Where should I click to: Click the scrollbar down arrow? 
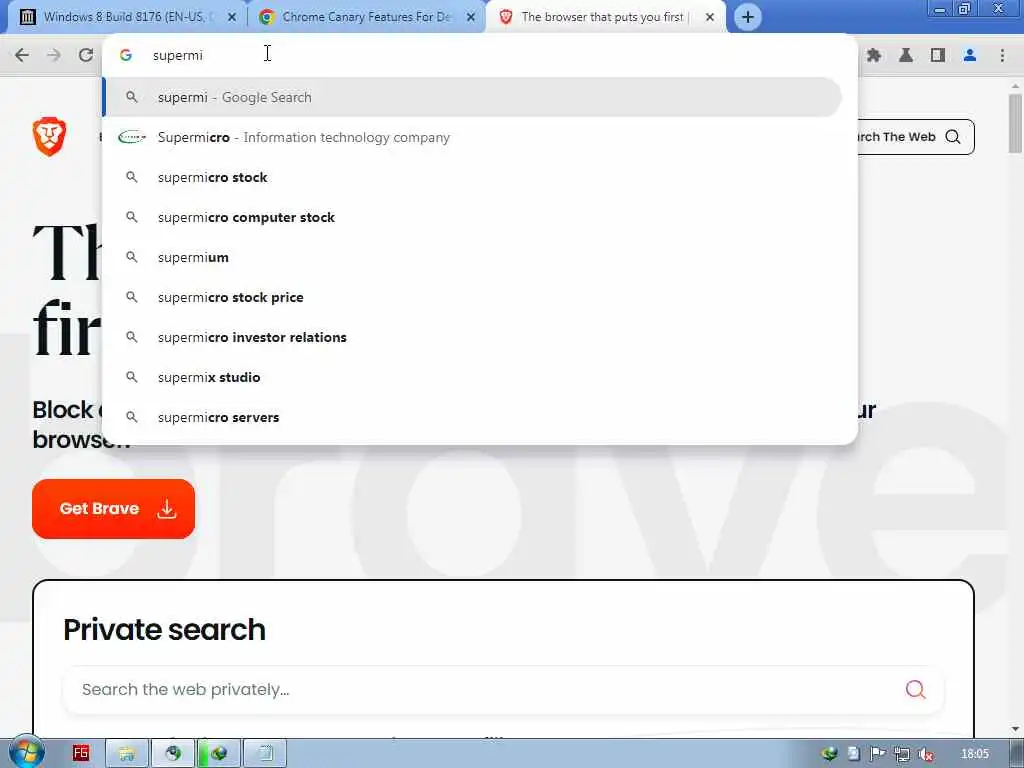click(1016, 729)
